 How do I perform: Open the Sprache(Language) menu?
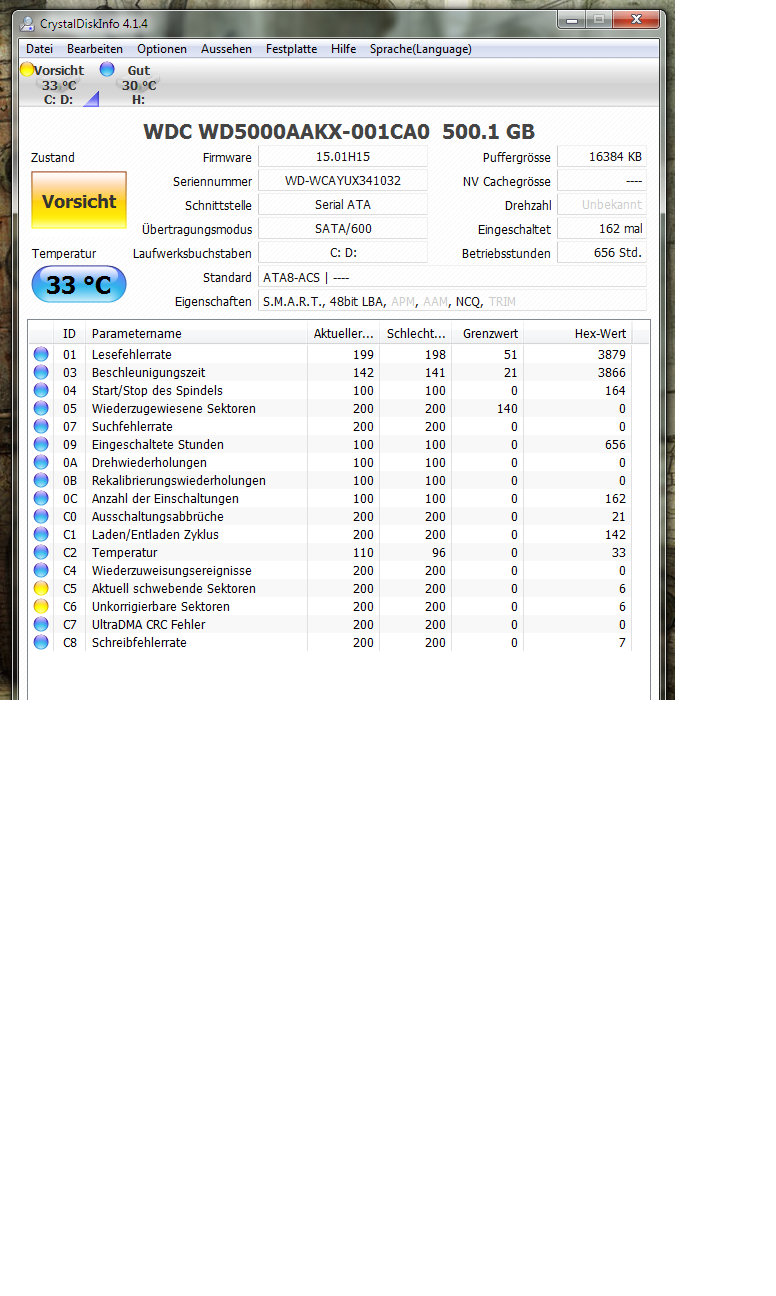coord(420,49)
